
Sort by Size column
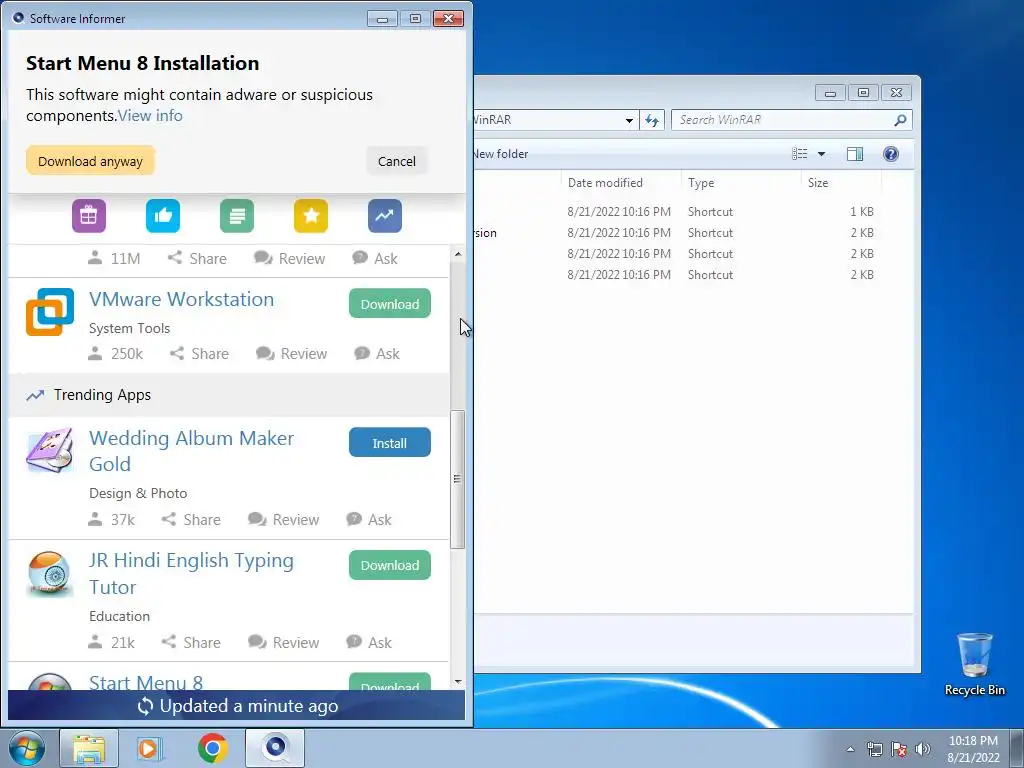[841, 183]
